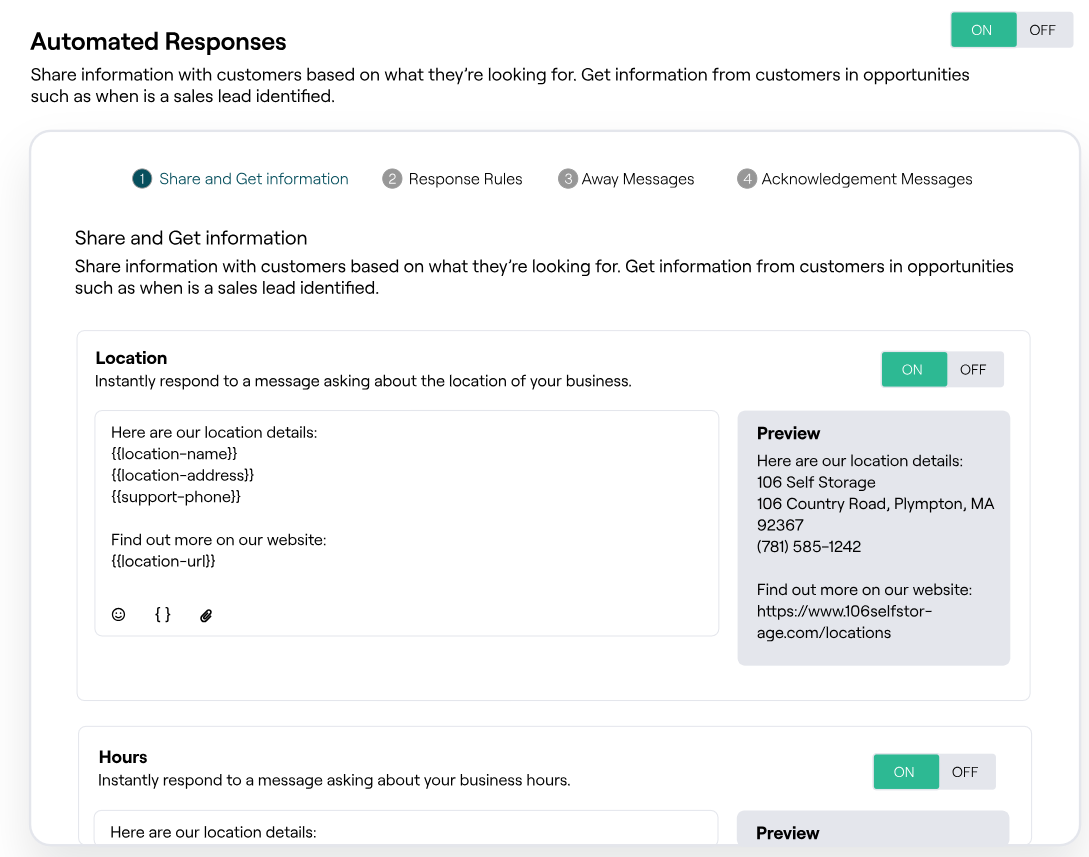Attach a file with the paperclip icon
Viewport: 1089px width, 857px height.
pos(206,615)
